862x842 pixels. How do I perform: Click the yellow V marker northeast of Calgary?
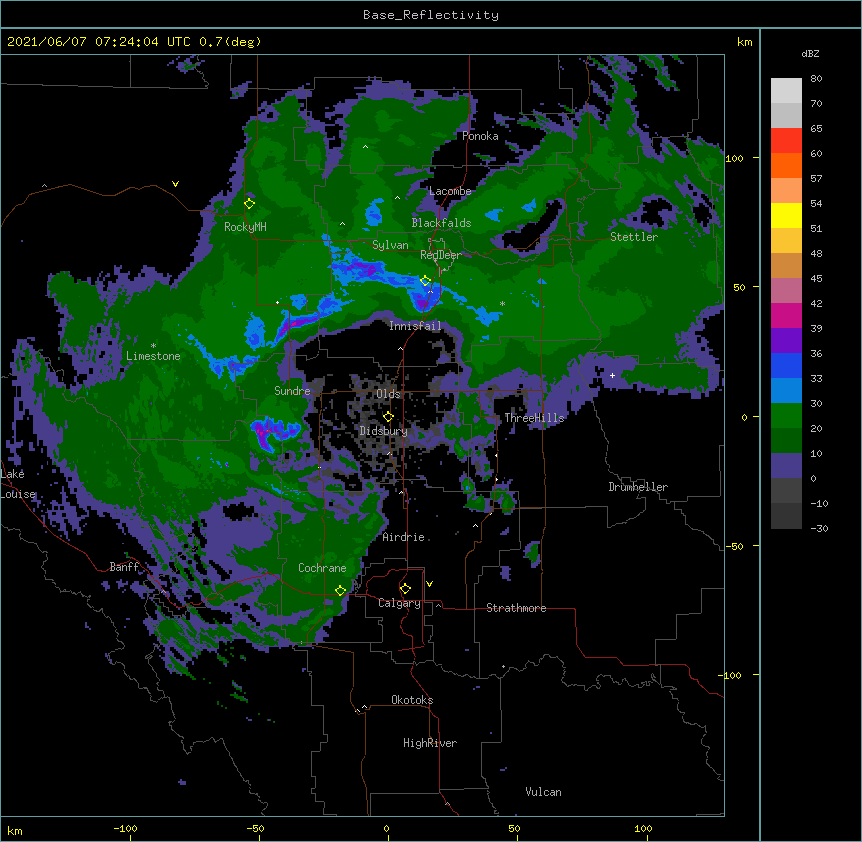pos(429,584)
